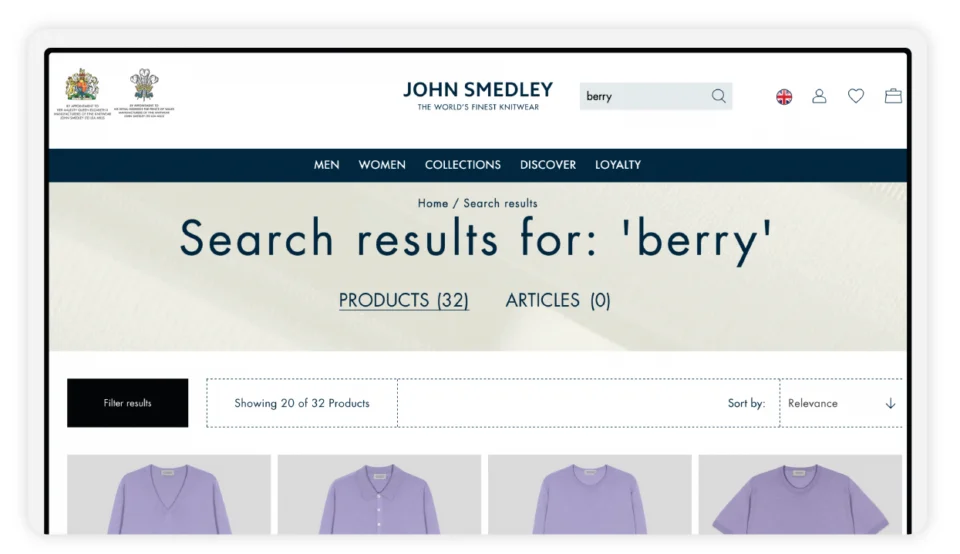Click the sort dropdown down arrow

890,403
